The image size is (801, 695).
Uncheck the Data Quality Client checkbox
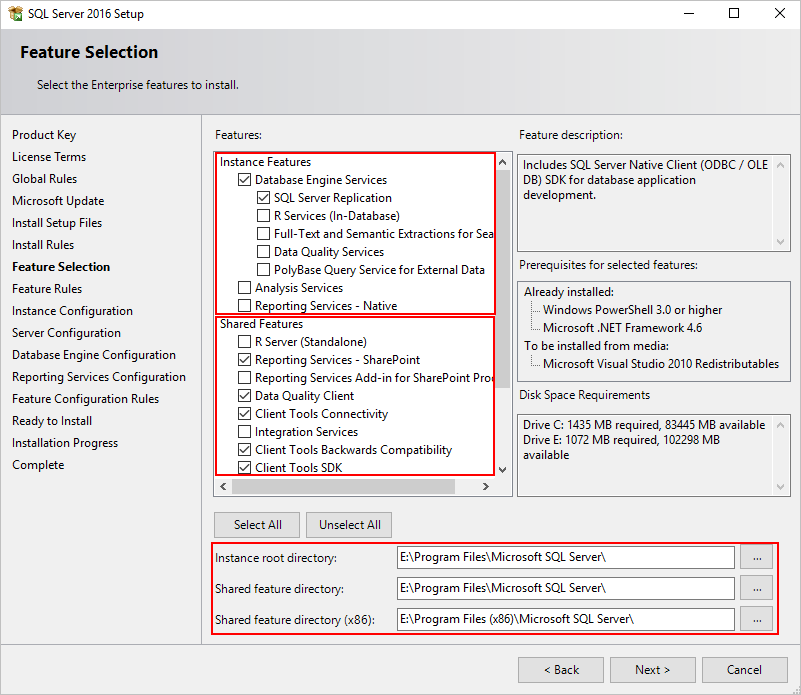[x=244, y=396]
